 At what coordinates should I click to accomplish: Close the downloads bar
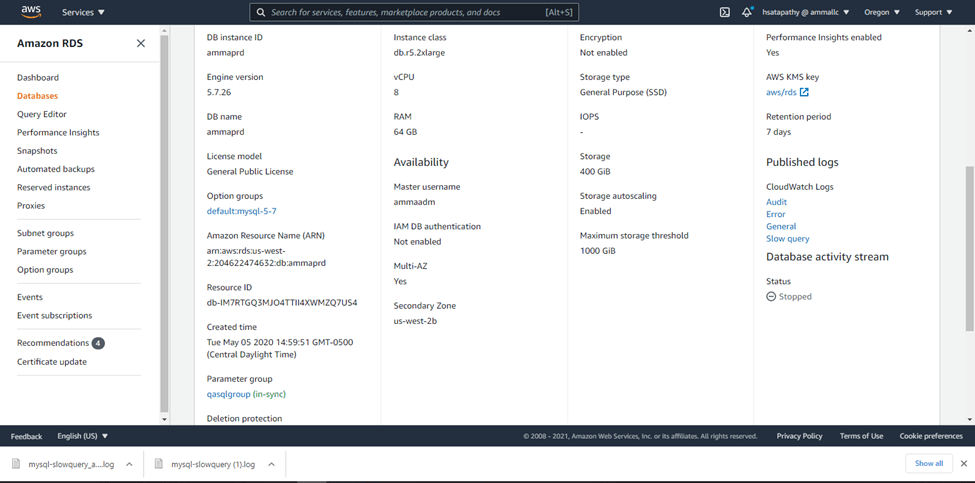pyautogui.click(x=963, y=463)
